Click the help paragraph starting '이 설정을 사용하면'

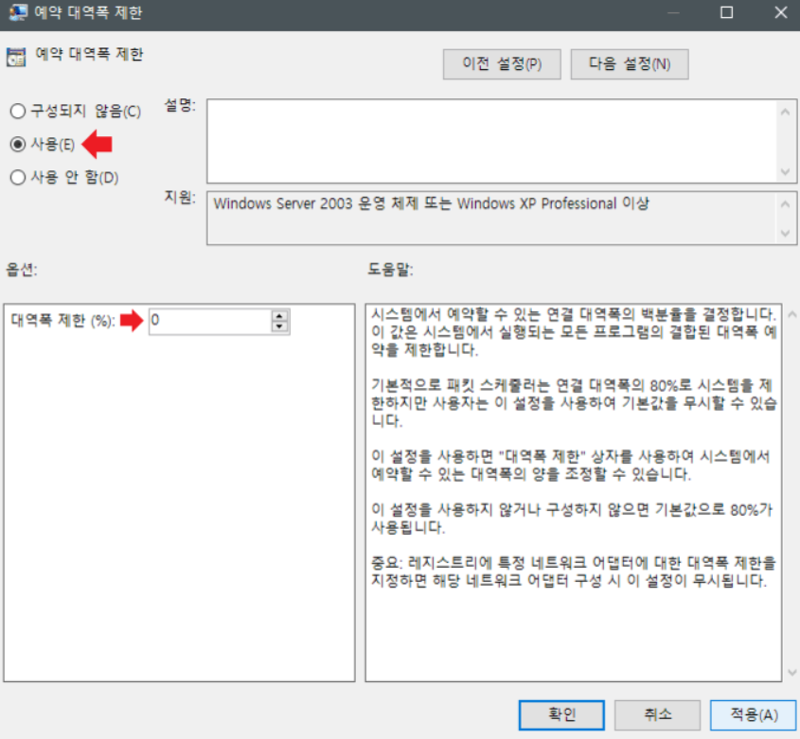pos(570,465)
